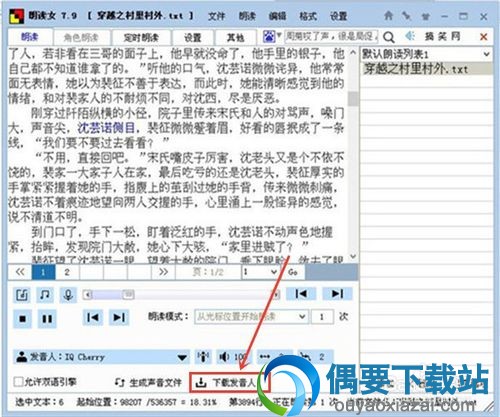Viewport: 500px width, 417px height.
Task: Click the speaker icon beside 搞笑网
Action: tap(410, 36)
